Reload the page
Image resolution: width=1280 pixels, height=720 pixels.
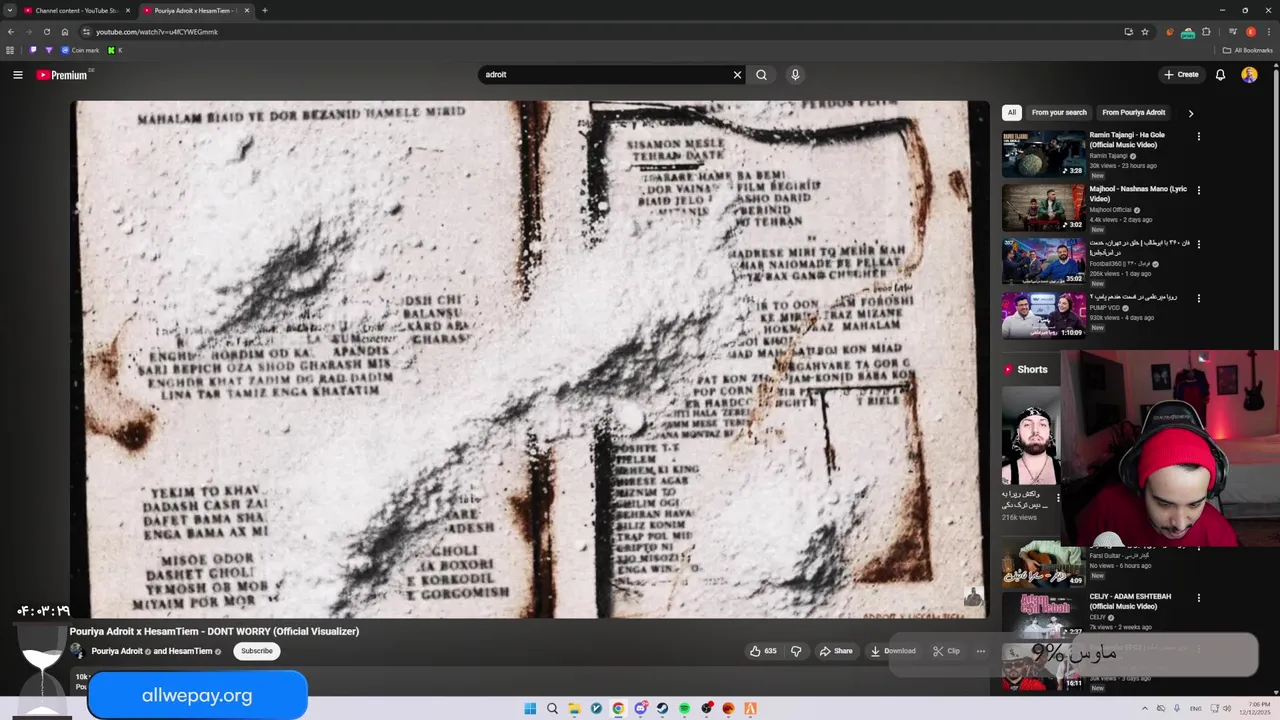[x=46, y=32]
